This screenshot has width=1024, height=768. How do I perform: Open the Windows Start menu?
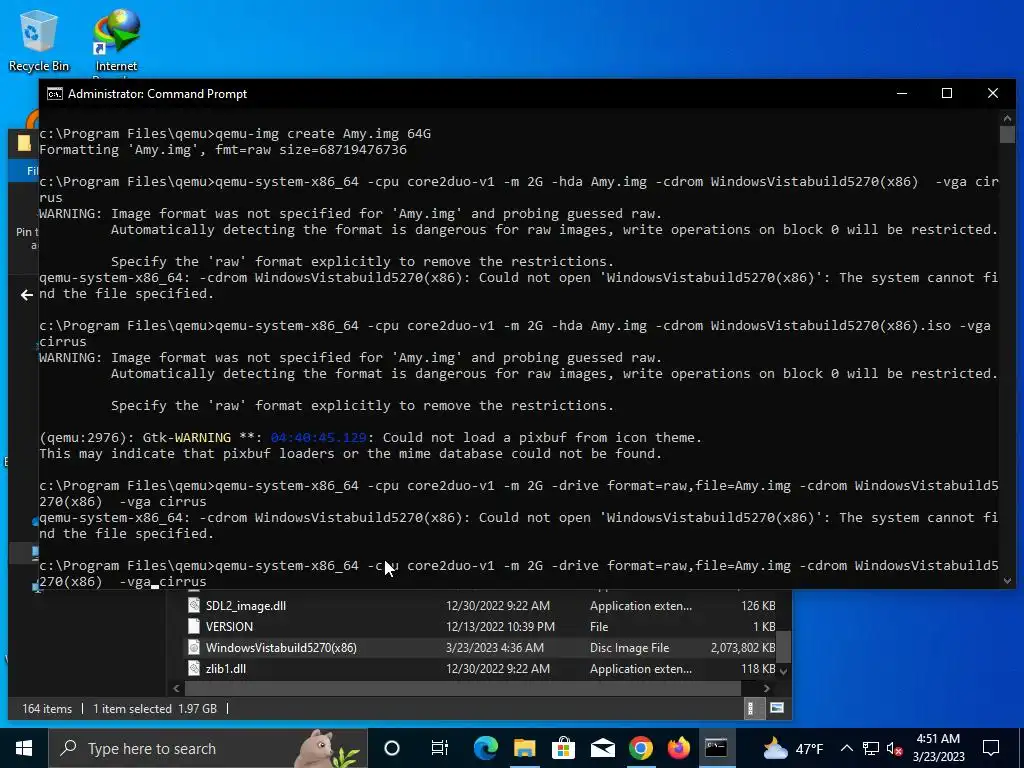[24, 748]
